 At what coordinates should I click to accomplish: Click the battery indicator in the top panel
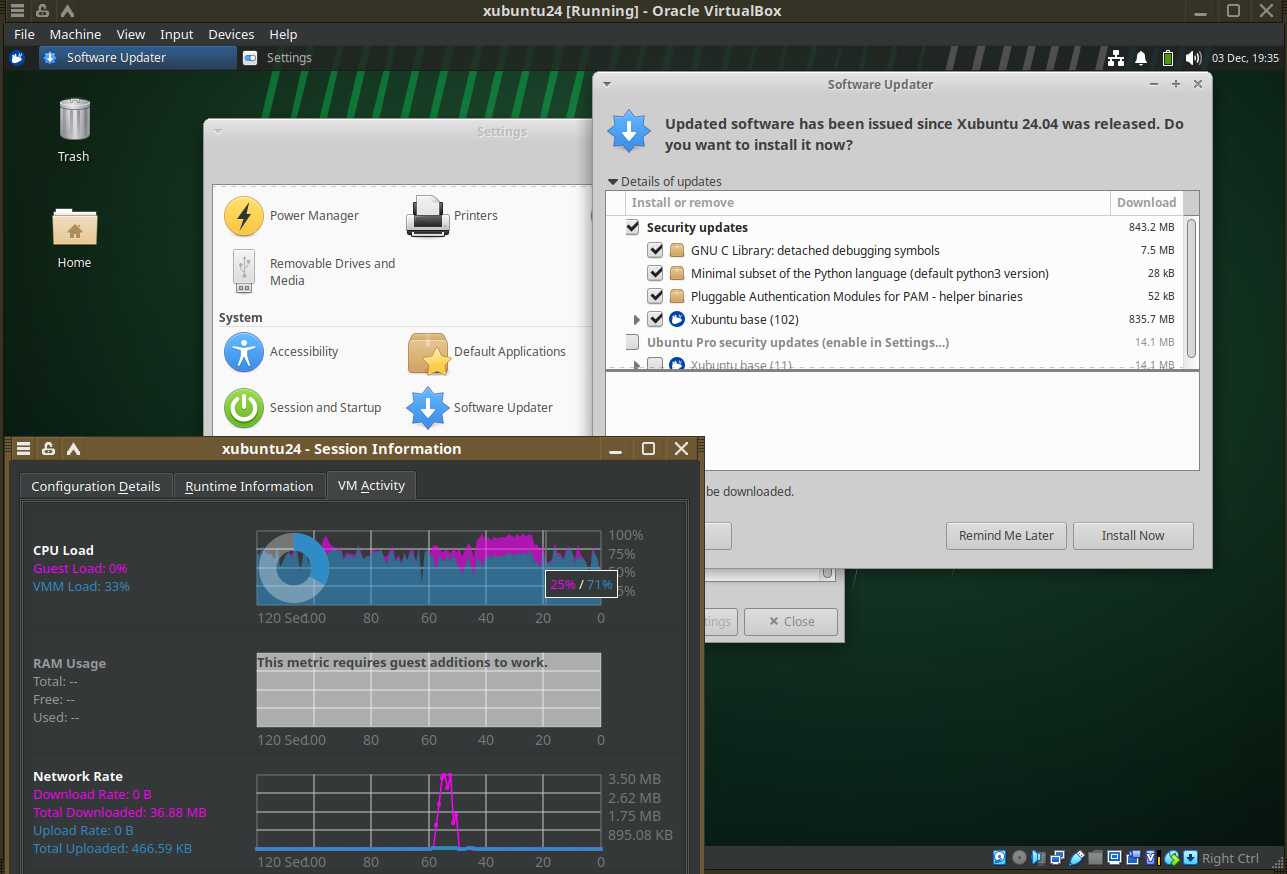click(1167, 58)
